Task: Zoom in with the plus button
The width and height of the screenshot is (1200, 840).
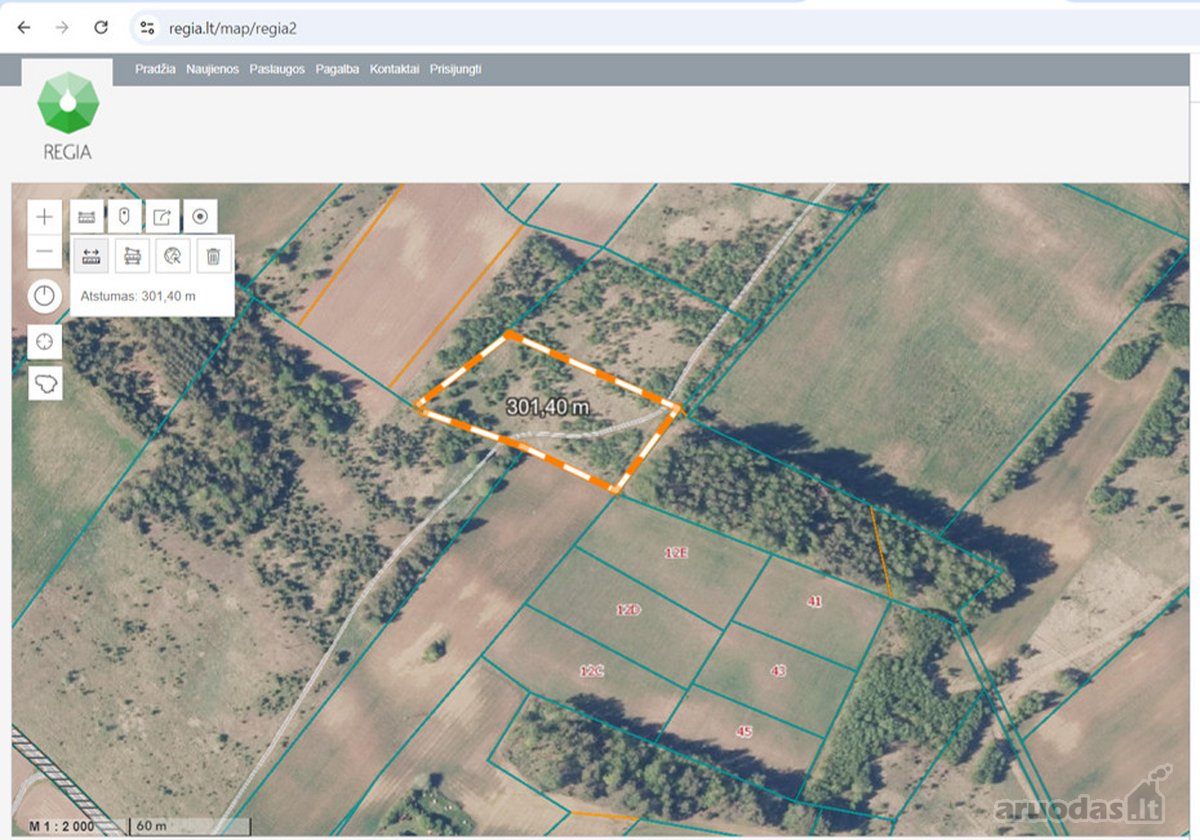Action: tap(44, 217)
